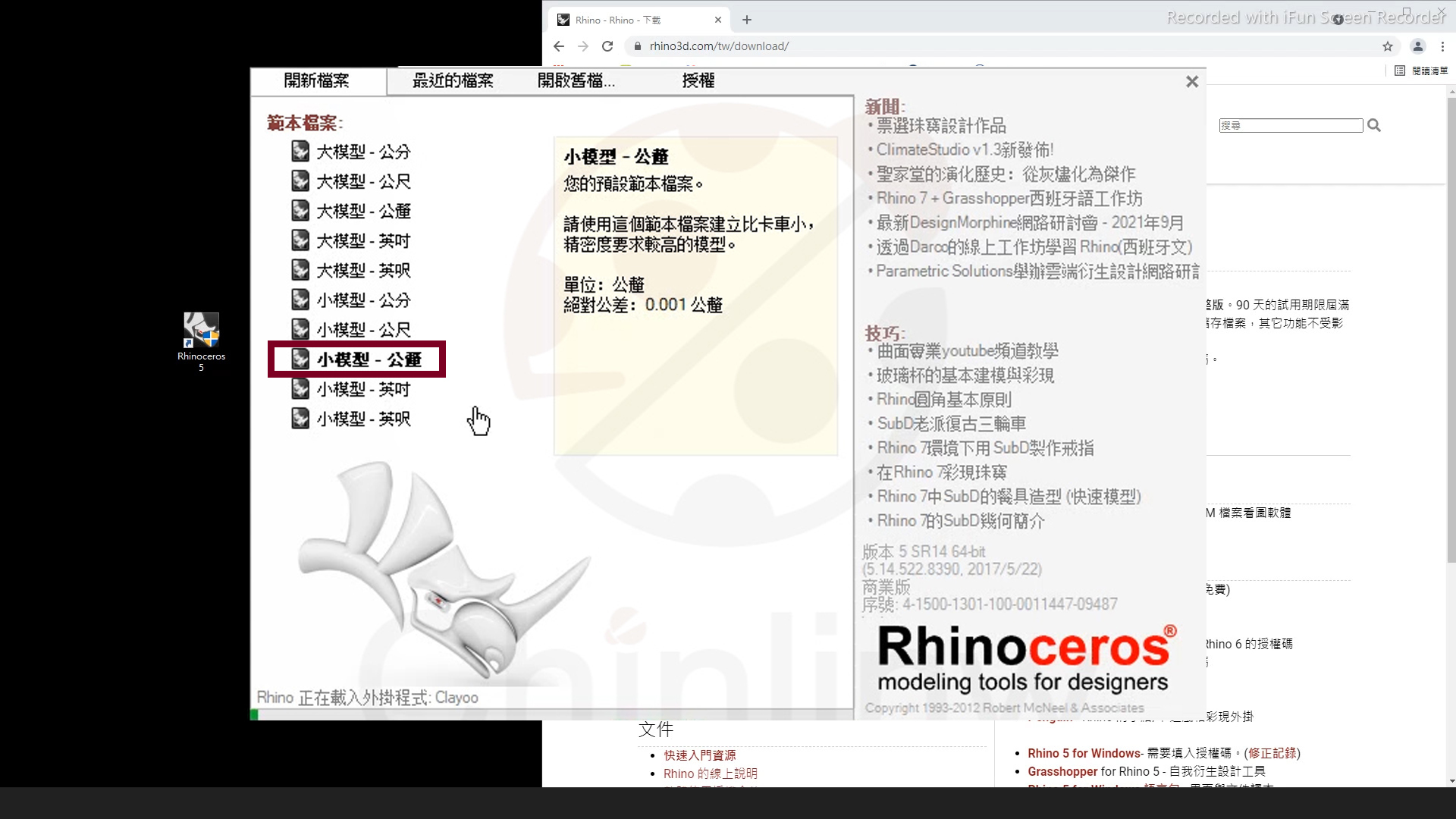
Task: Choose the 小模型 - 英吋 template
Action: [x=363, y=389]
